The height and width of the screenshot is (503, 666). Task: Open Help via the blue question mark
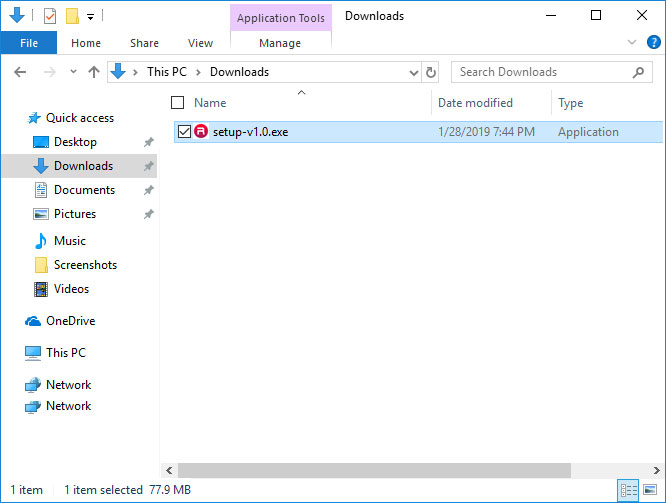653,42
